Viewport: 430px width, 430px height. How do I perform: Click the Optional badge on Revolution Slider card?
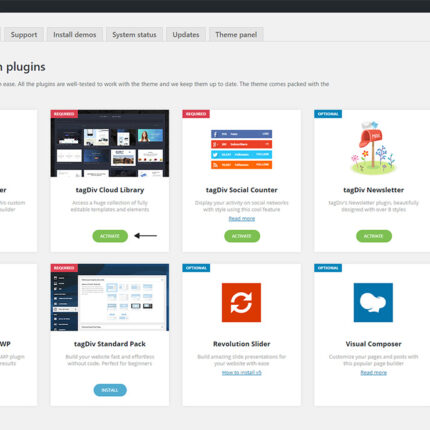196,268
